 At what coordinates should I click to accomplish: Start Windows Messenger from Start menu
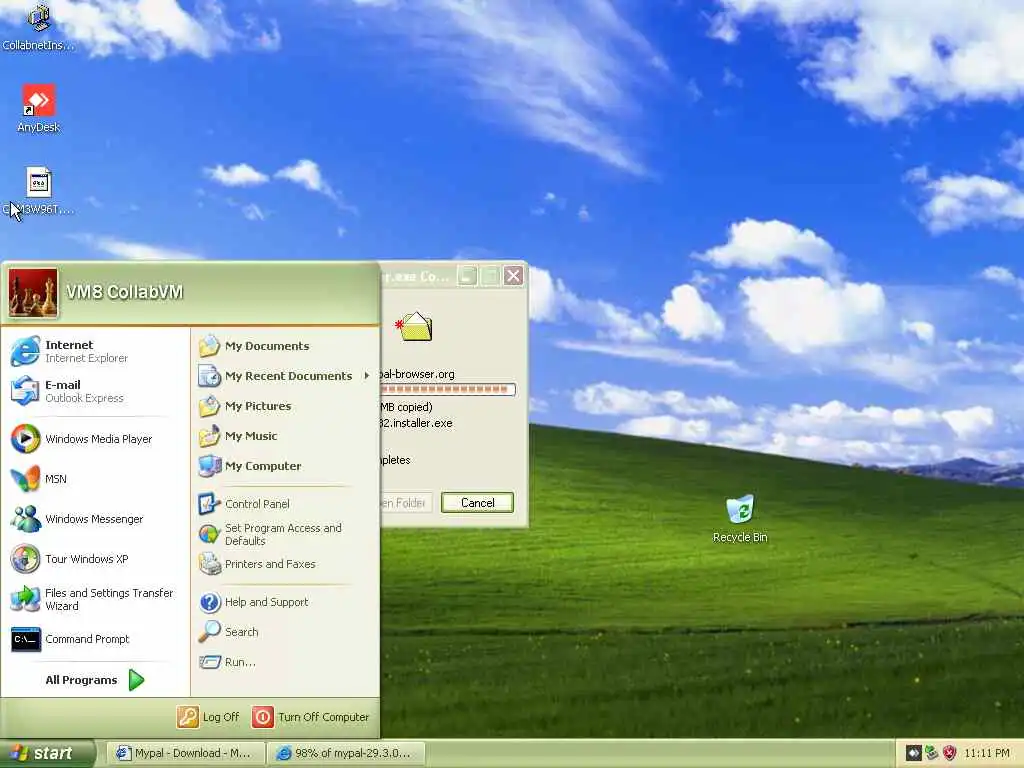(95, 519)
